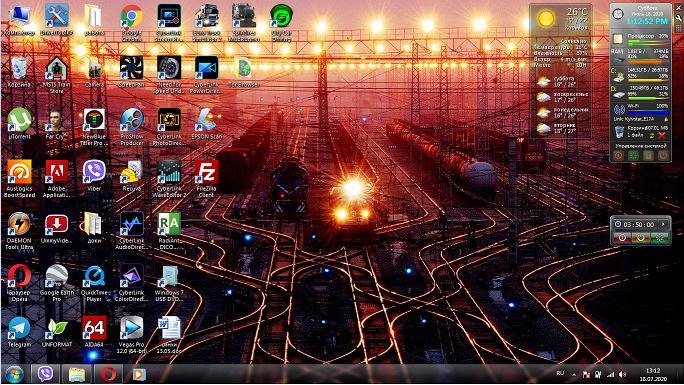This screenshot has width=684, height=385.
Task: Open the Opera browser taskbar button
Action: point(108,374)
